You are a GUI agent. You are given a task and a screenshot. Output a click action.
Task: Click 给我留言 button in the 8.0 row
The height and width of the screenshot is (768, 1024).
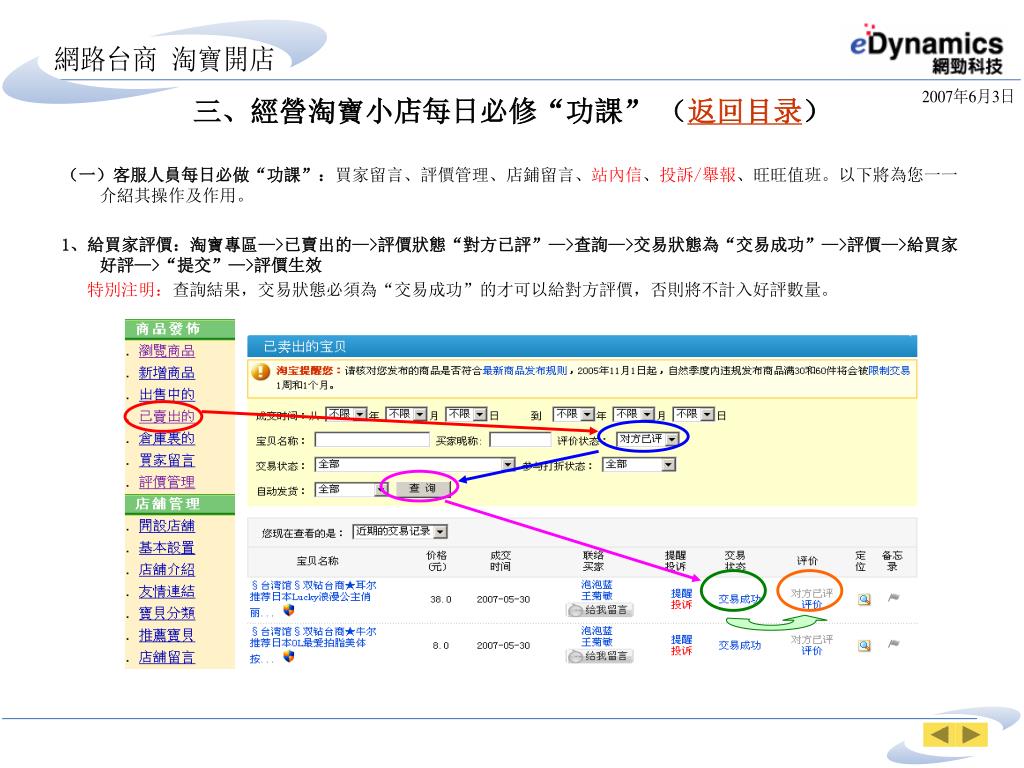pos(600,656)
